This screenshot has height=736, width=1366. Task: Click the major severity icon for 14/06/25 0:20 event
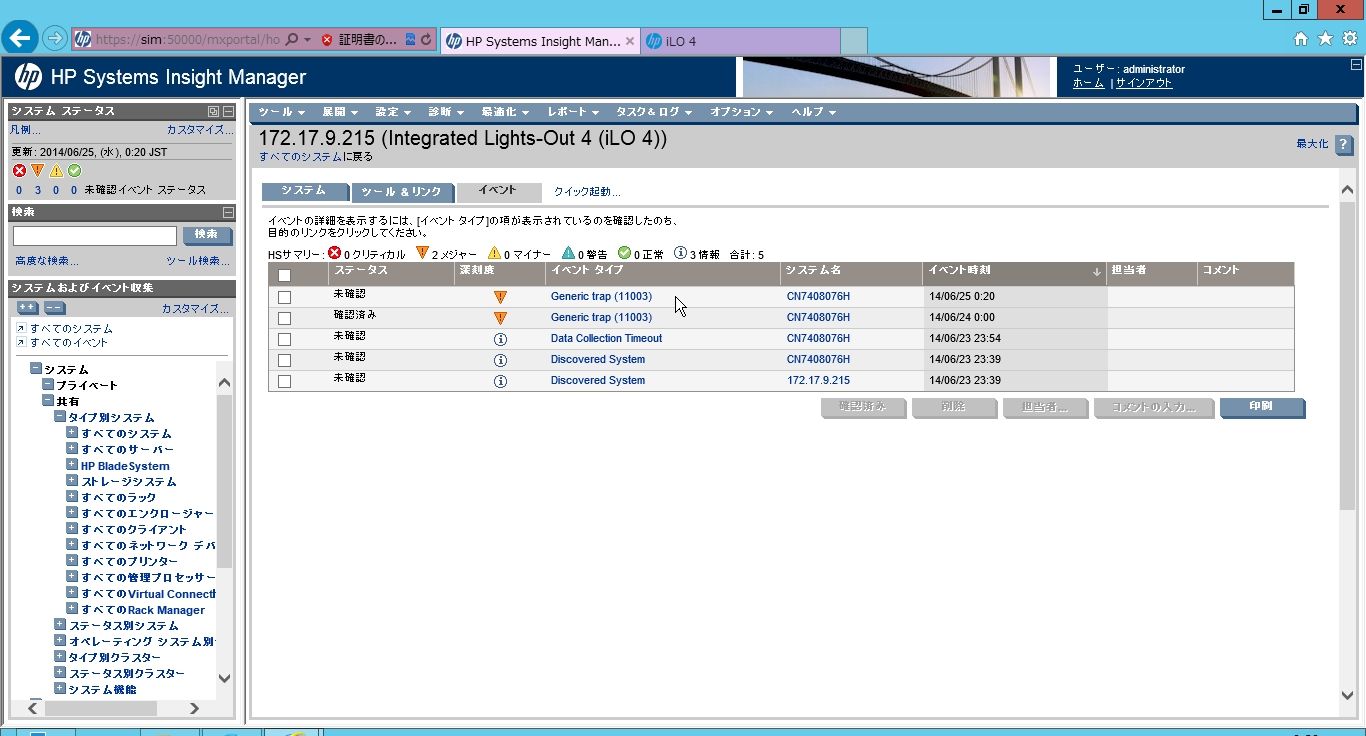pos(500,297)
